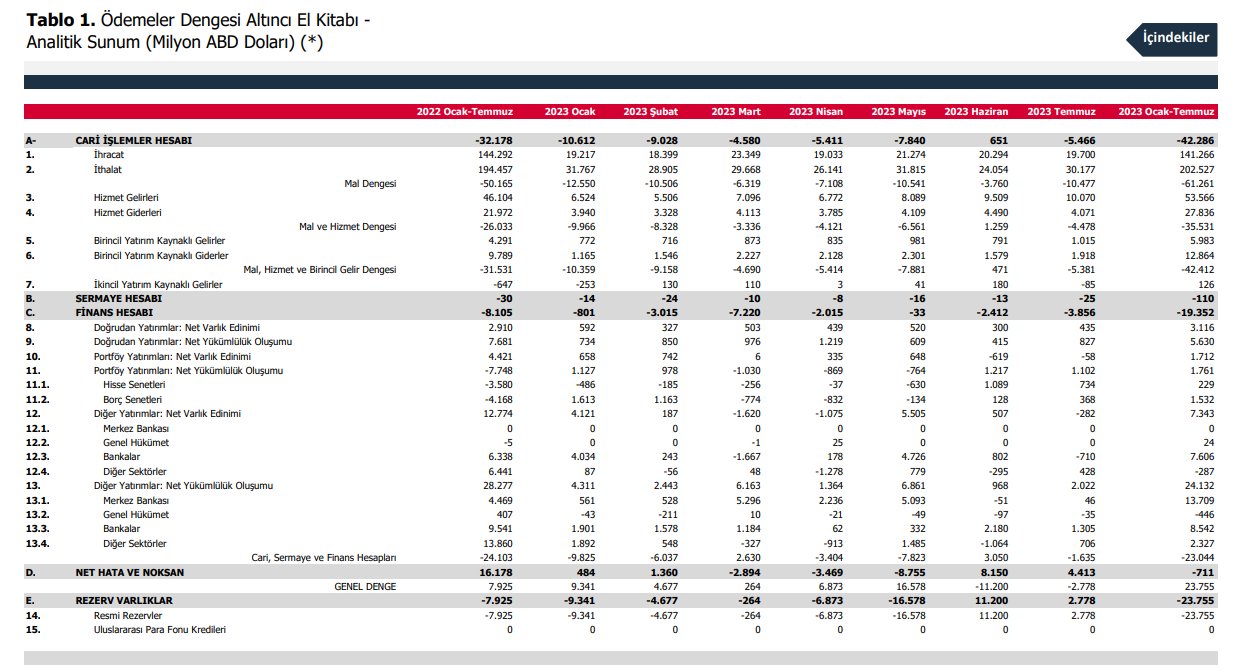1245x672 pixels.
Task: Select the value '651' under 2023 Haziran
Action: point(1001,141)
